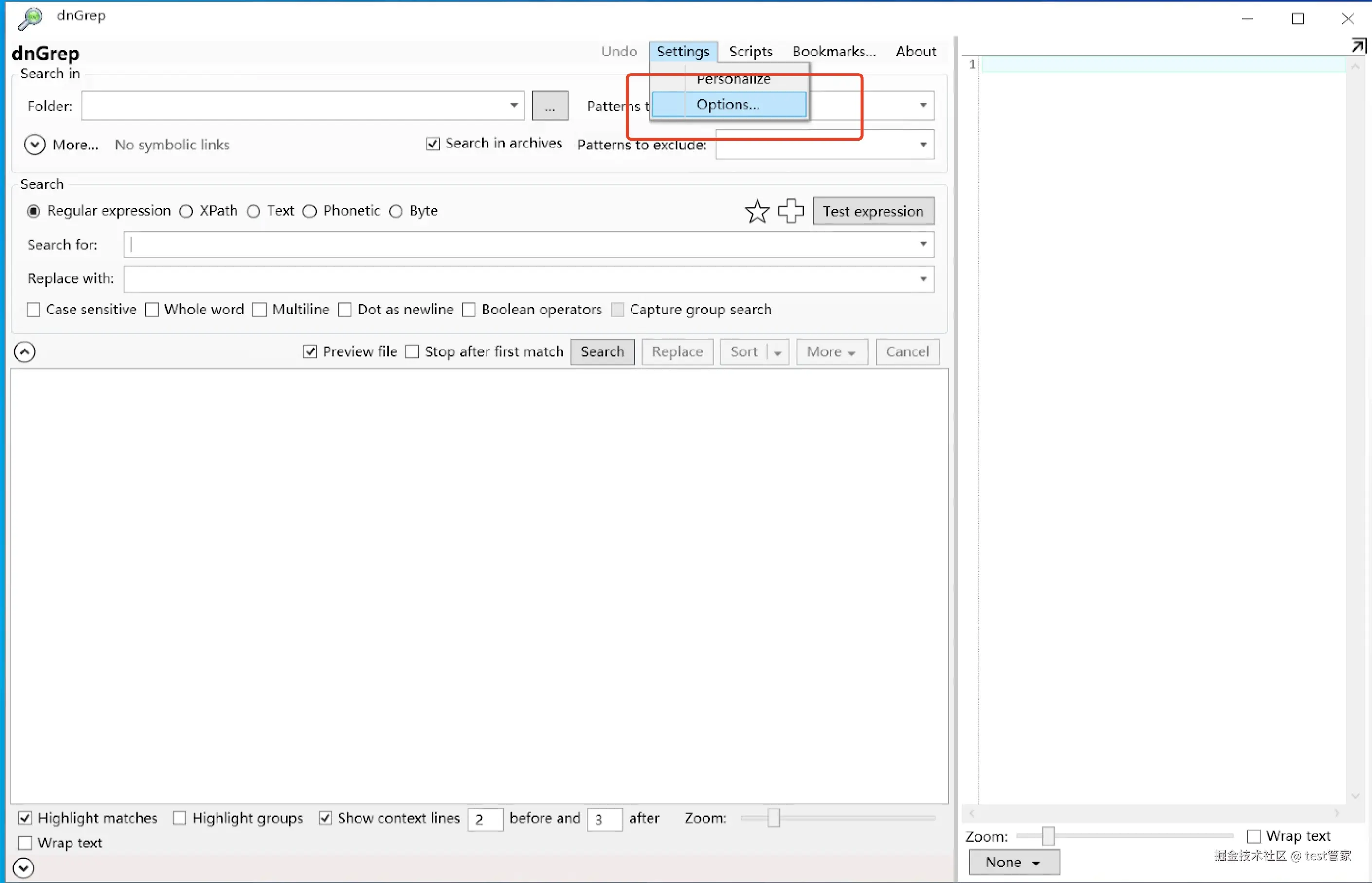Uncheck Search in archives
Viewport: 1372px width, 883px height.
tap(433, 143)
